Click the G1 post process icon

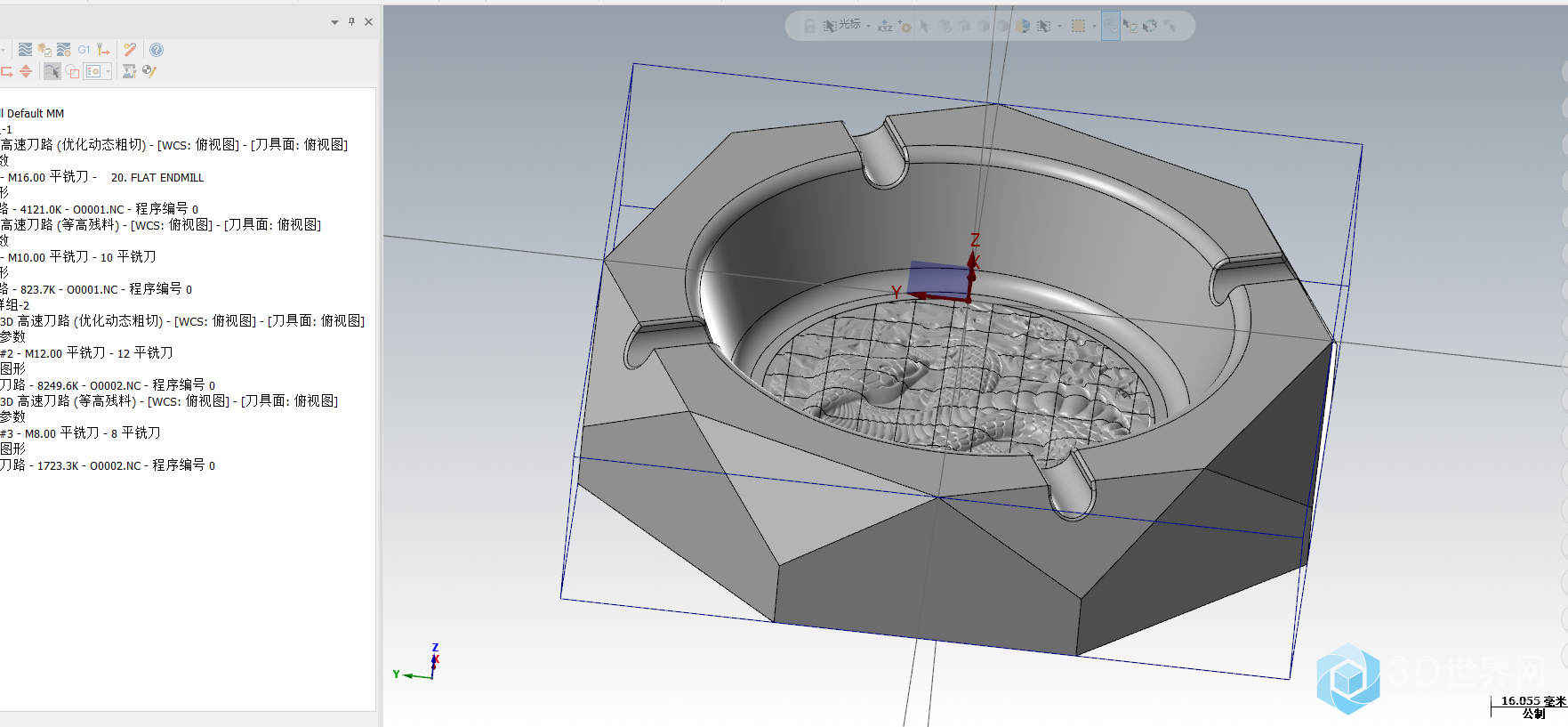point(84,50)
